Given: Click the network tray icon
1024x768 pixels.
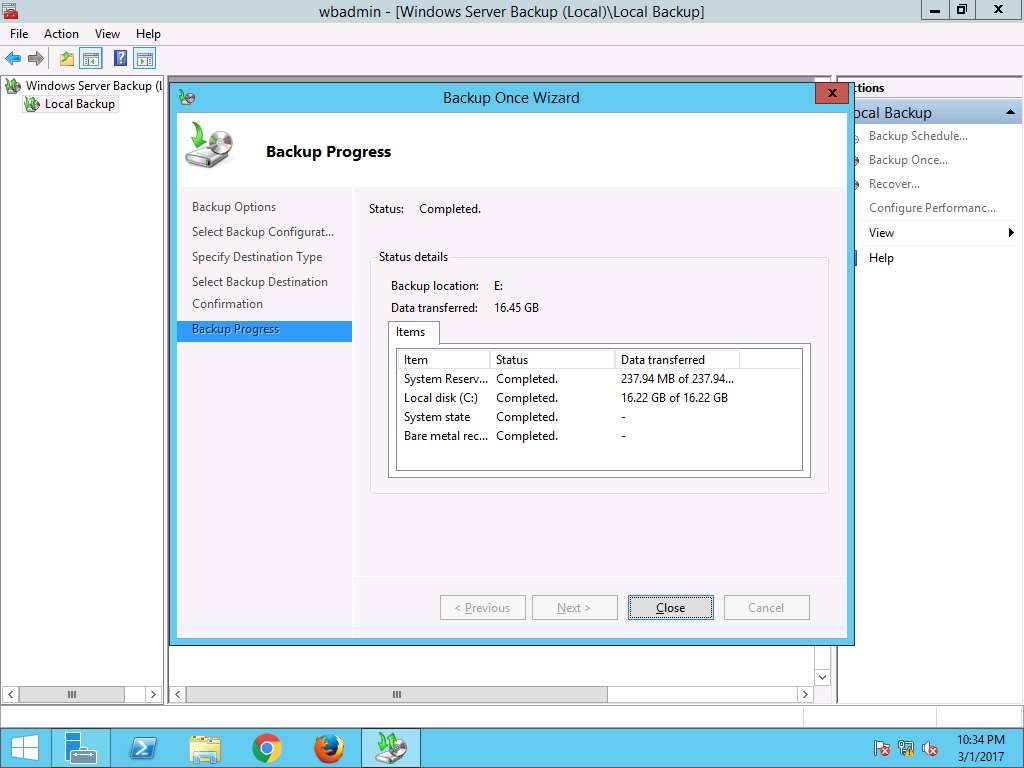Looking at the screenshot, I should [906, 748].
